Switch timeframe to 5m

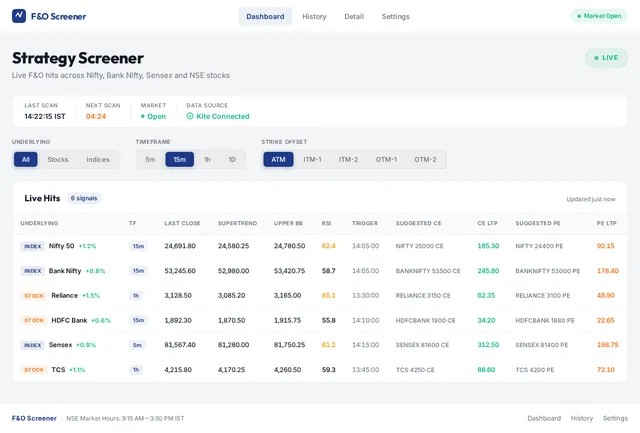tap(150, 160)
